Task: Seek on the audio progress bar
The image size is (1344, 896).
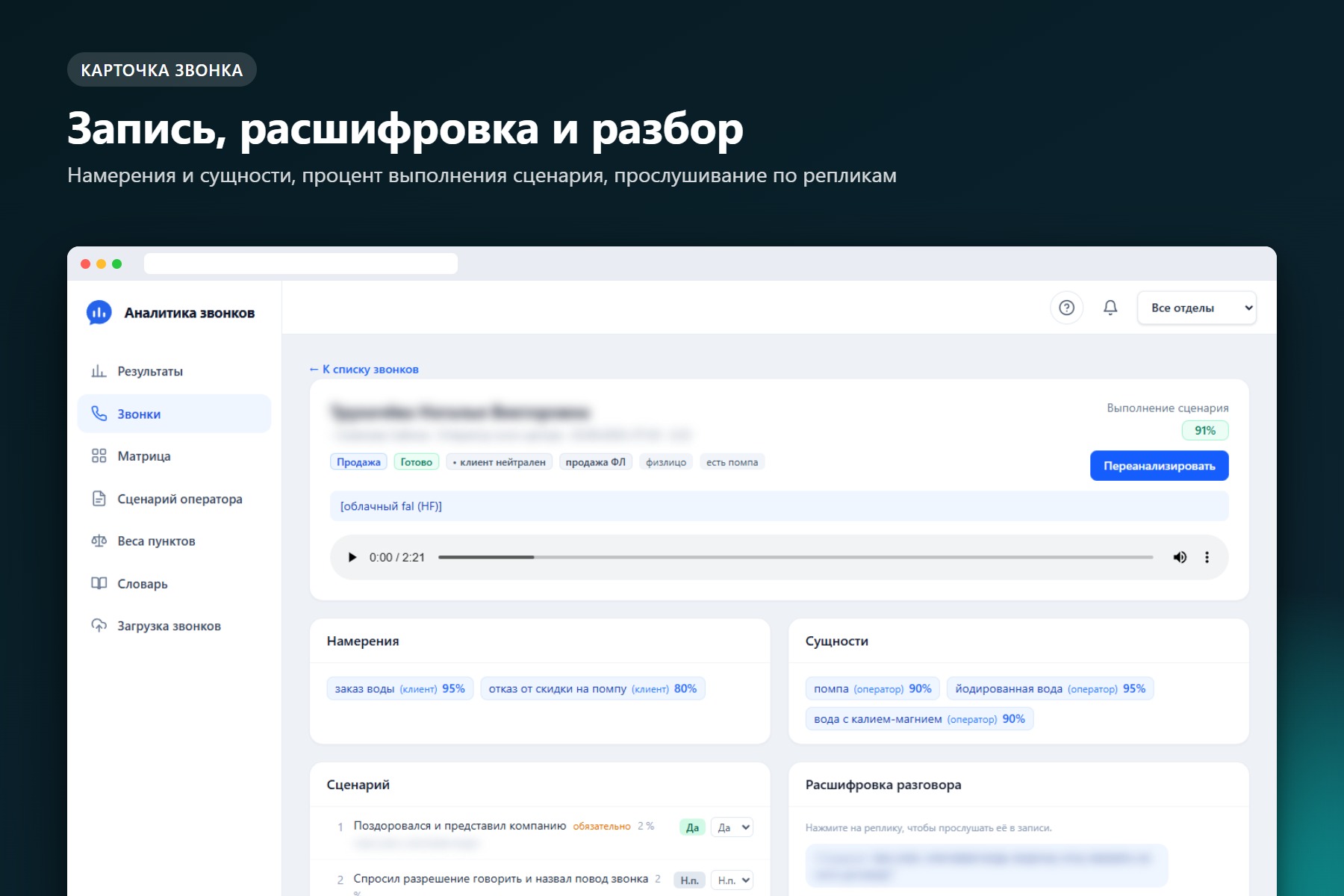Action: pos(795,557)
